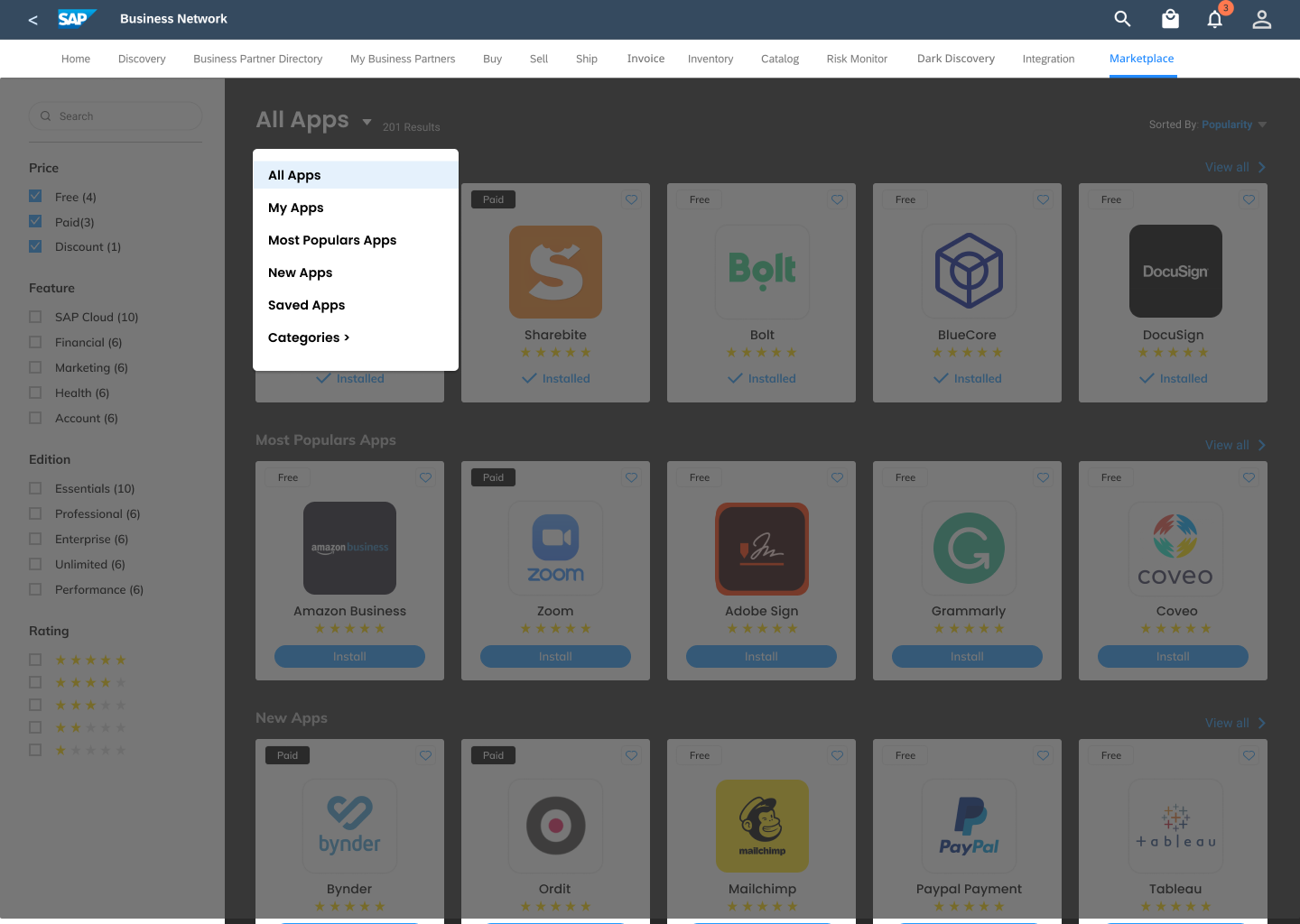Uncheck the Paid(3) price filter
The width and height of the screenshot is (1300, 924).
pyautogui.click(x=35, y=221)
